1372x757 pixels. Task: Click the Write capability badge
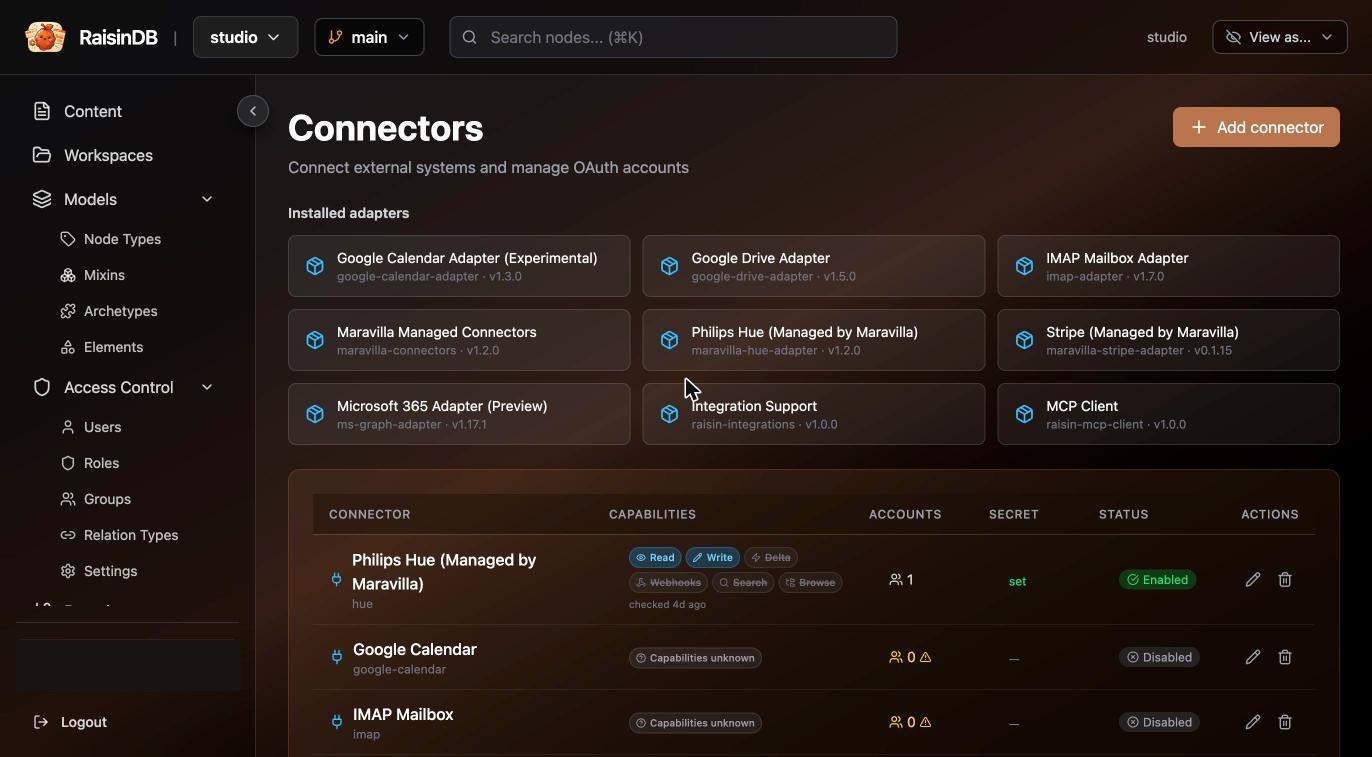coord(713,557)
